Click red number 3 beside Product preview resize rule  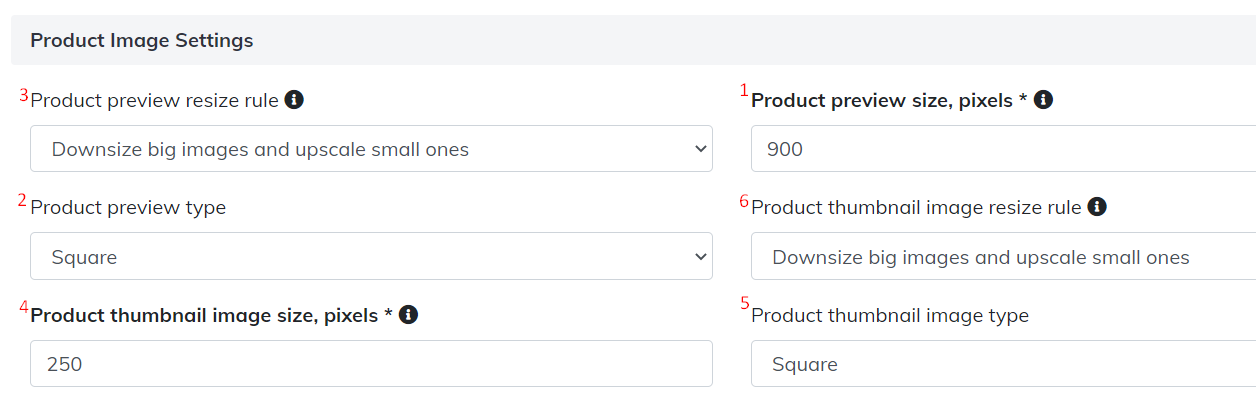pos(24,95)
